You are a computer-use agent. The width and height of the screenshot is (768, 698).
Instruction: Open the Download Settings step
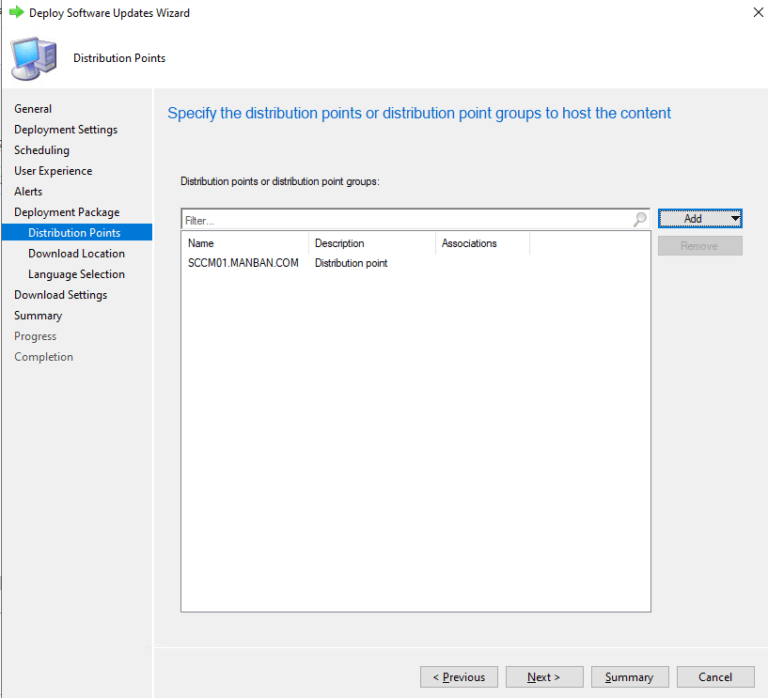tap(60, 295)
